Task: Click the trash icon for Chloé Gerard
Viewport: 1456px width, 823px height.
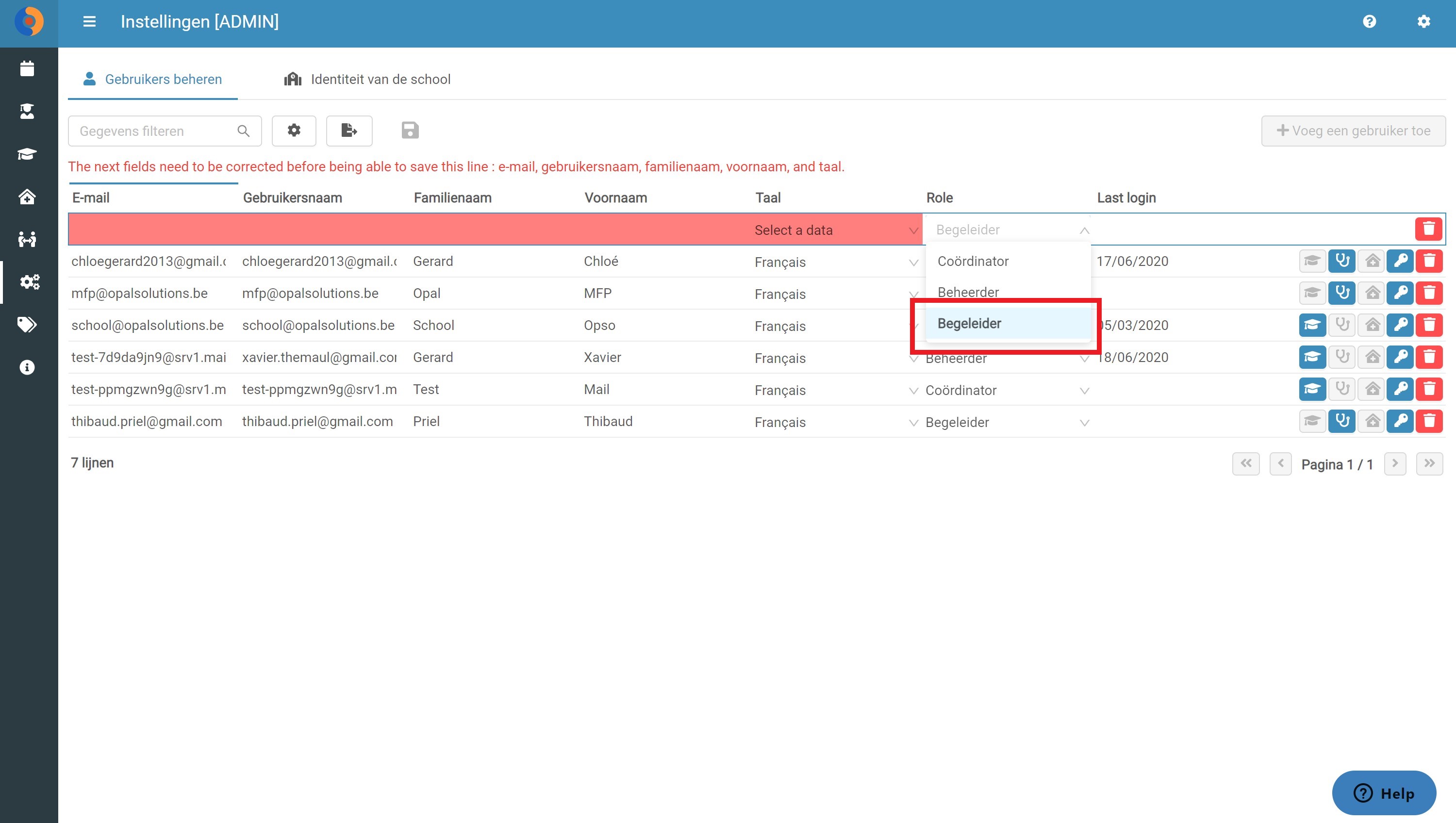Action: (1429, 261)
